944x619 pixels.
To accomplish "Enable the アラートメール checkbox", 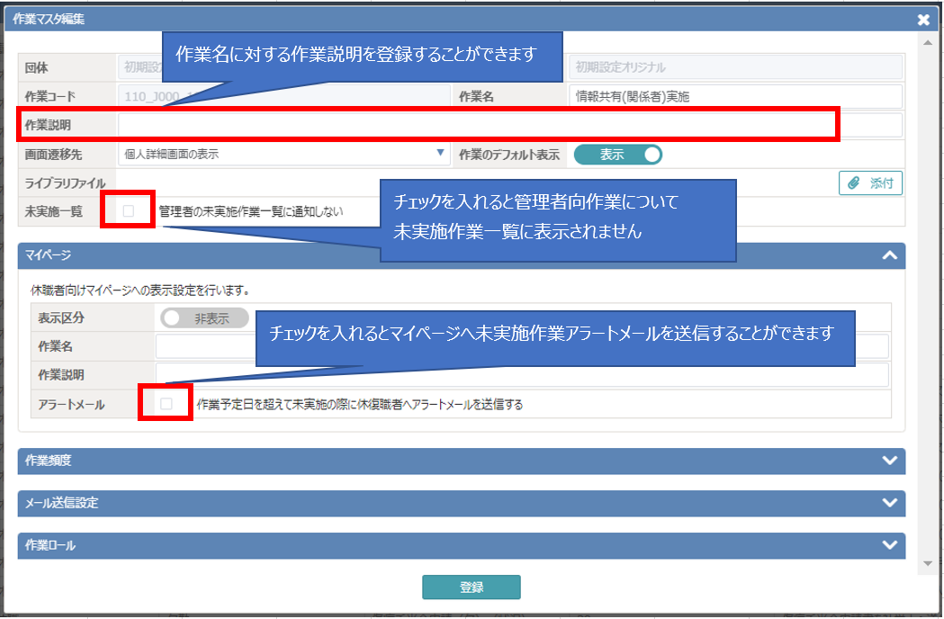I will click(166, 404).
